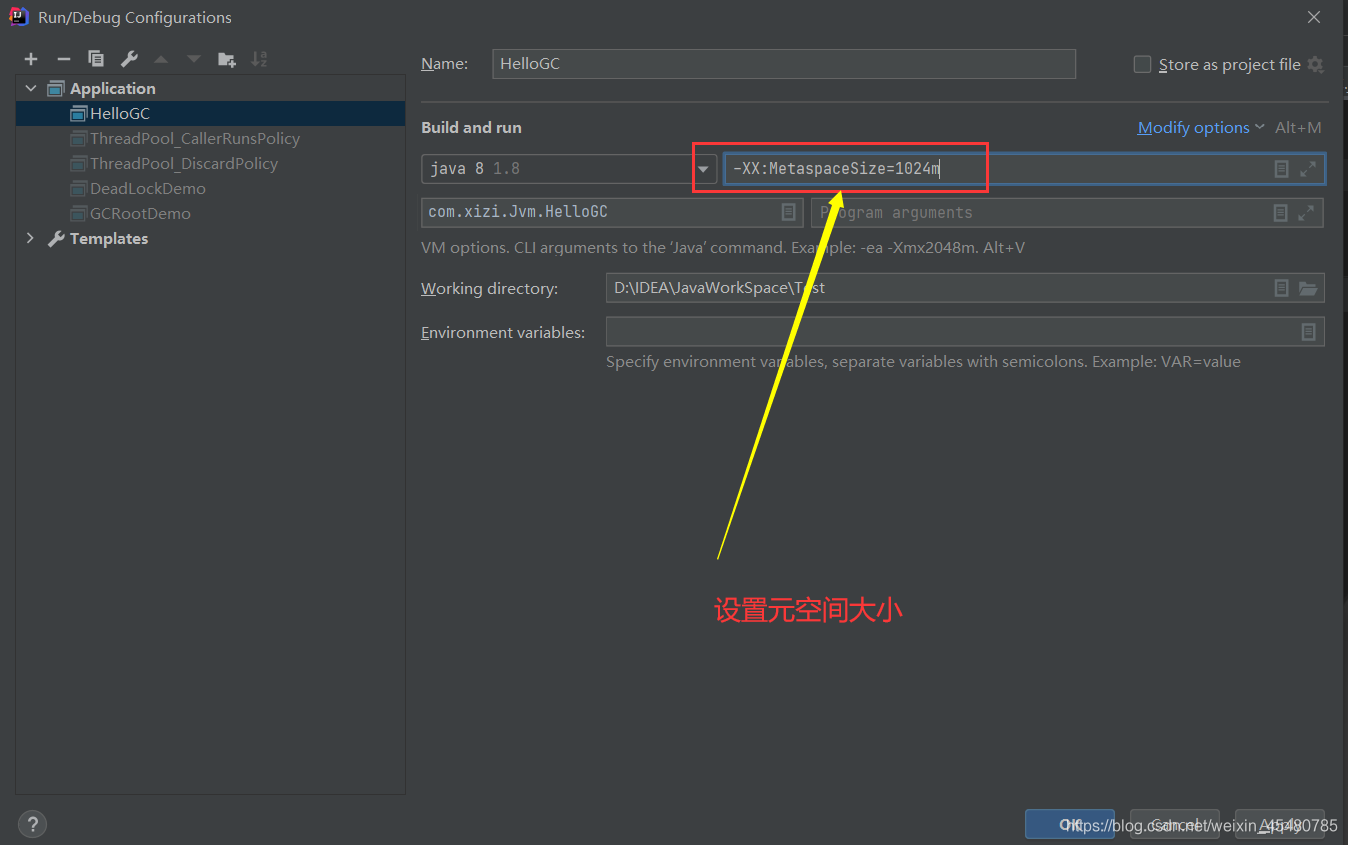The image size is (1348, 845).
Task: Browse folder icon for Working directory
Action: 1308,288
